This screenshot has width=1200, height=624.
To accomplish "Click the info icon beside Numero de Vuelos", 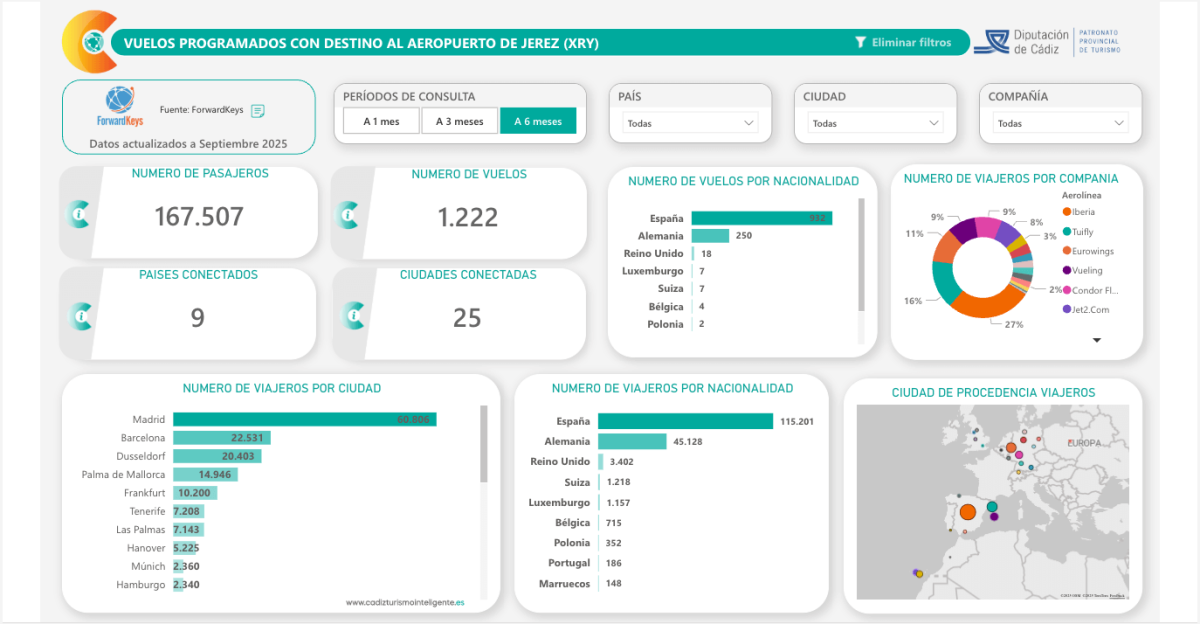I will pyautogui.click(x=348, y=214).
